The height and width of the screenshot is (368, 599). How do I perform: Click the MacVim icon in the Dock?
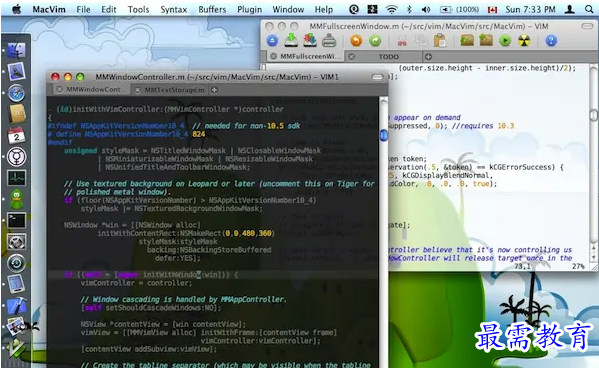pyautogui.click(x=16, y=348)
